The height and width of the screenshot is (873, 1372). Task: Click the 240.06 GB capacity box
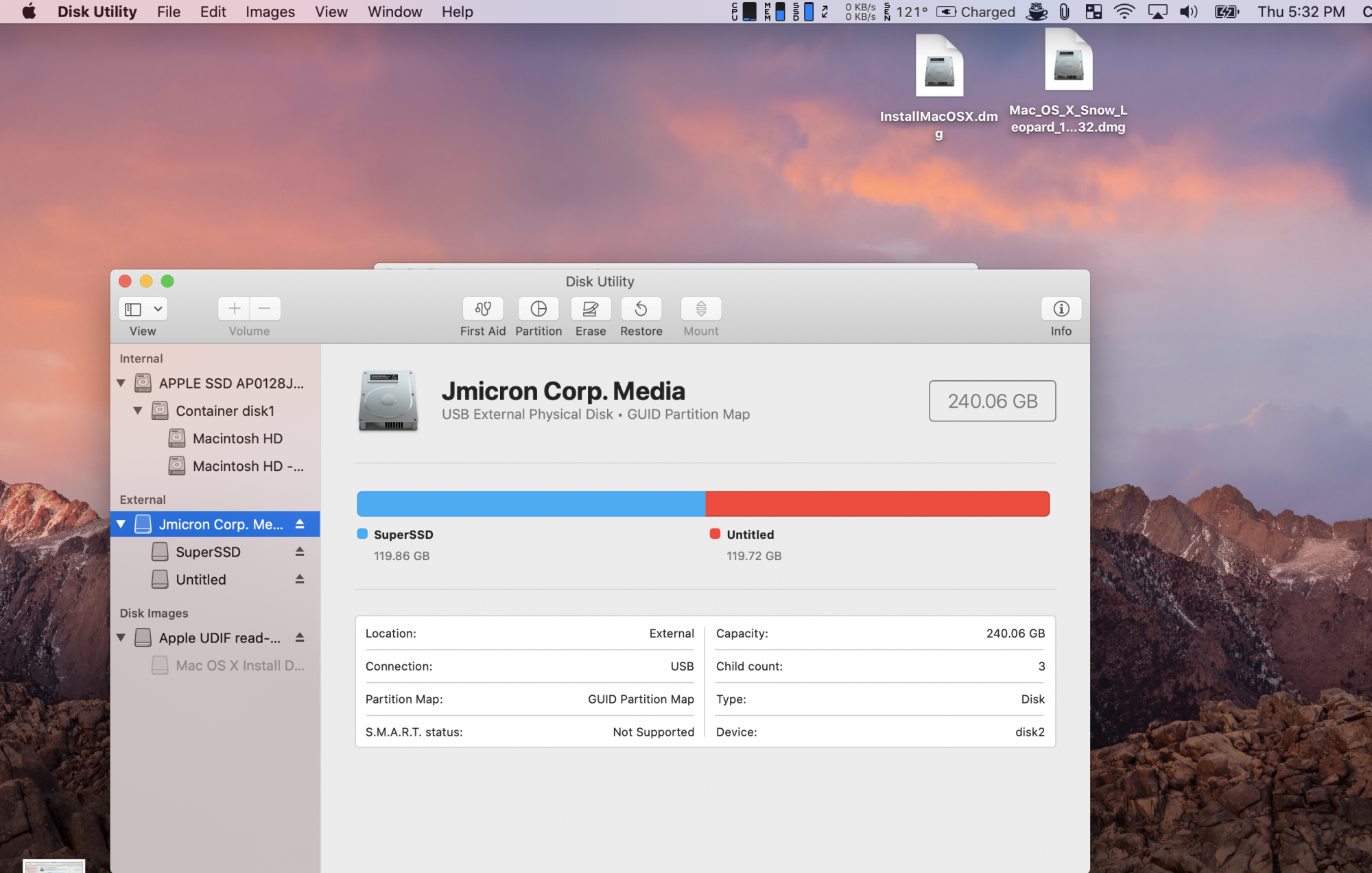(x=992, y=401)
